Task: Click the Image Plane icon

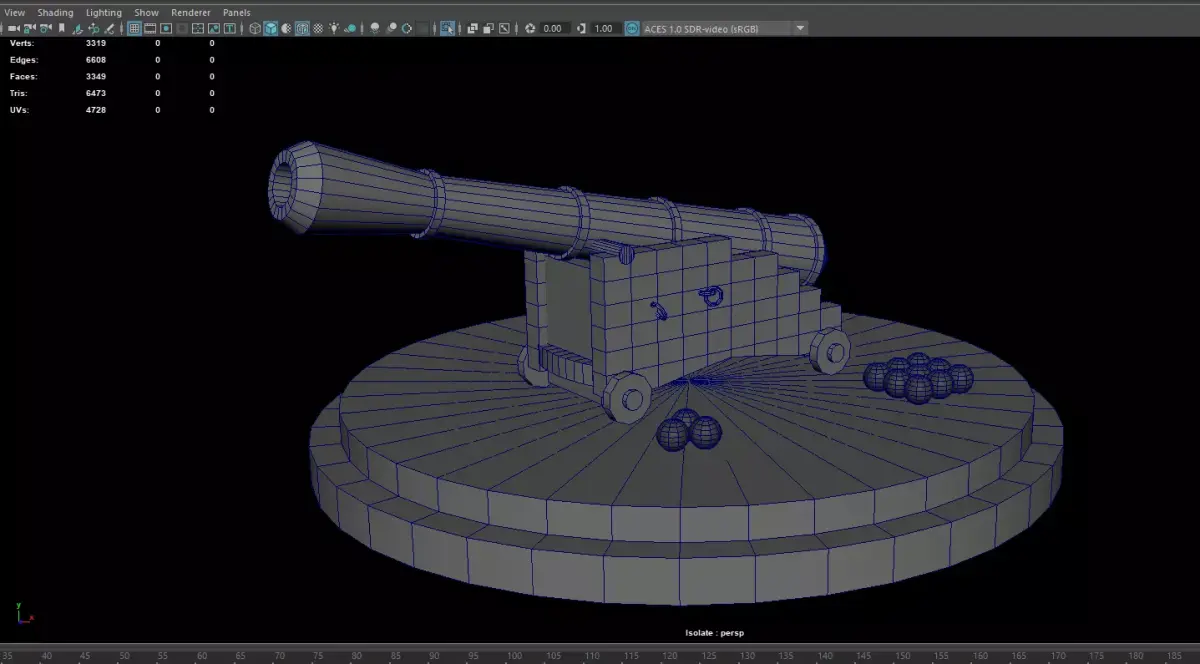Action: click(77, 28)
